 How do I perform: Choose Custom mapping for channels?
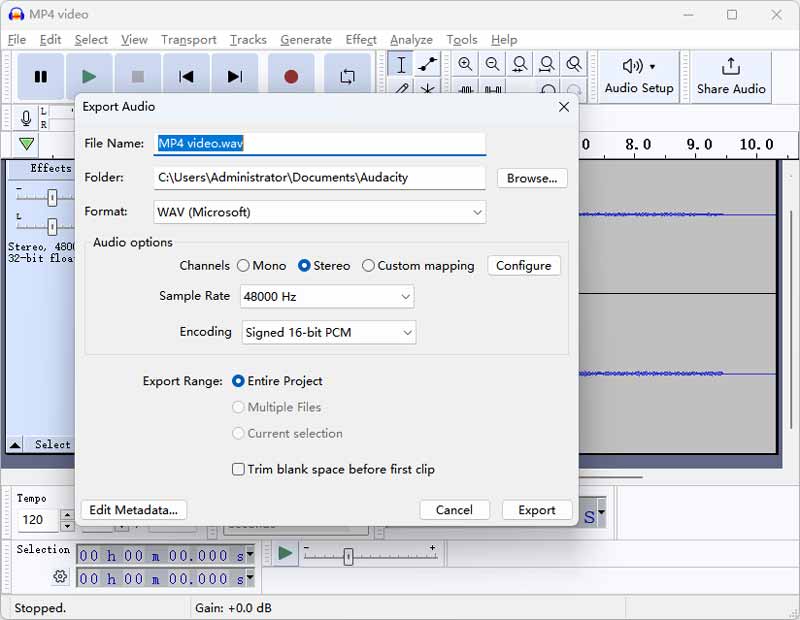point(368,266)
